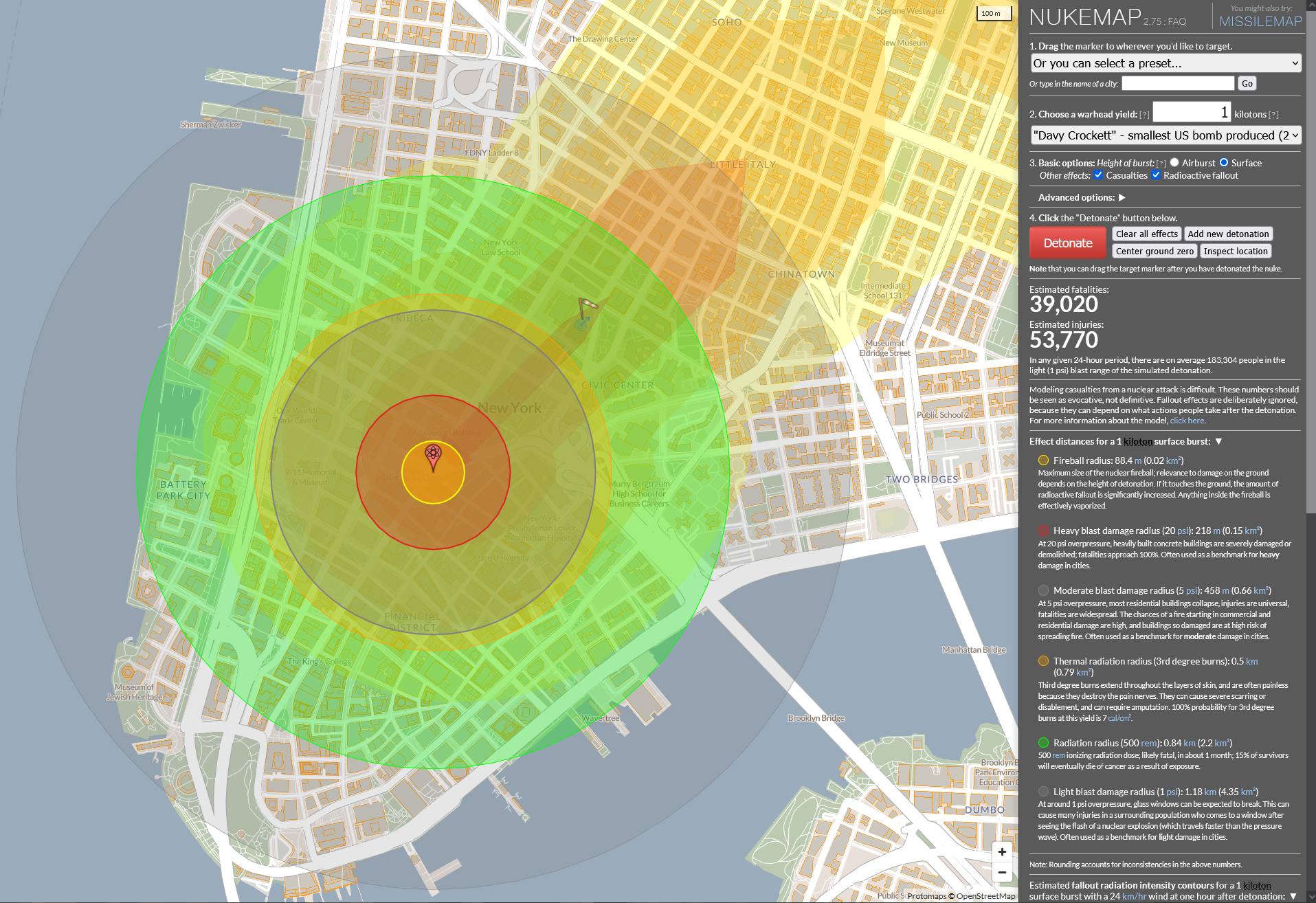Screen dimensions: 1316x903
Task: Select the Airburst radio button
Action: (1174, 163)
